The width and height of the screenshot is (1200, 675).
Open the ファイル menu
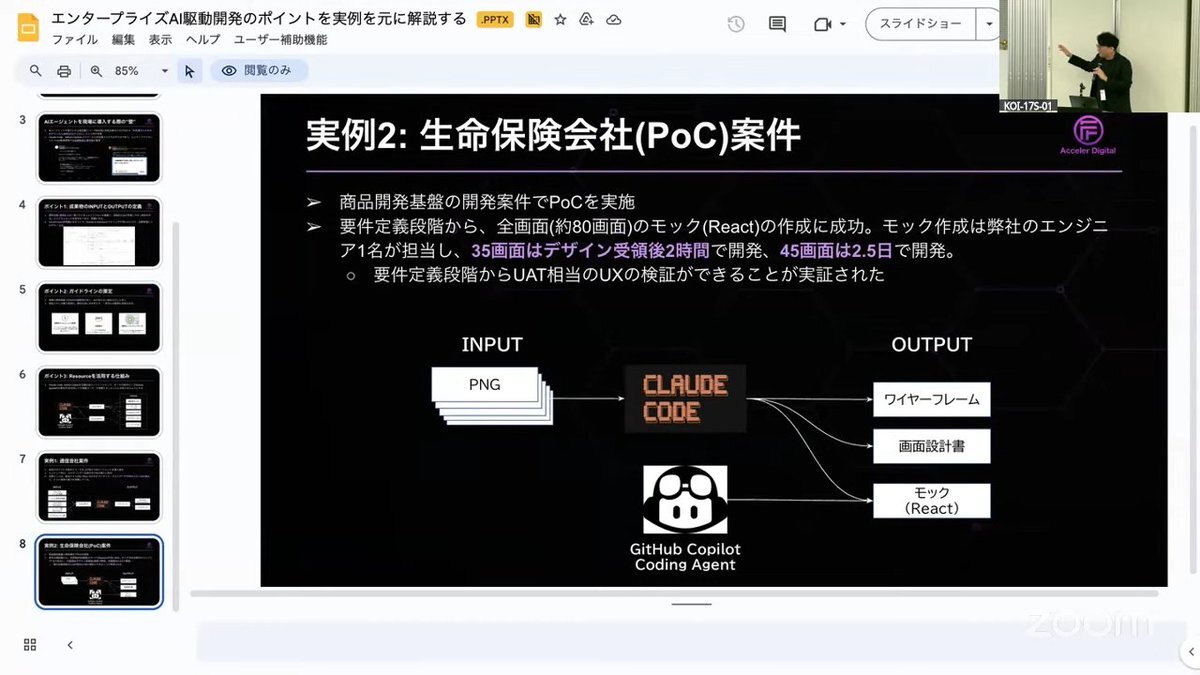74,40
